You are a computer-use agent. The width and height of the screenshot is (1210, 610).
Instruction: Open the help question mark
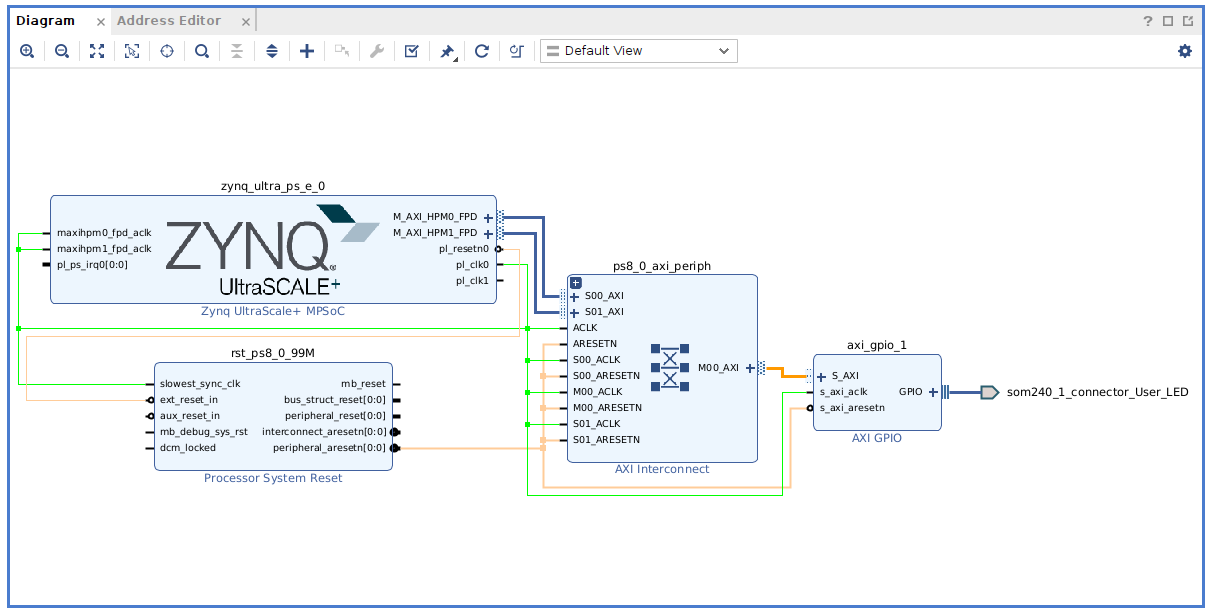click(x=1149, y=21)
